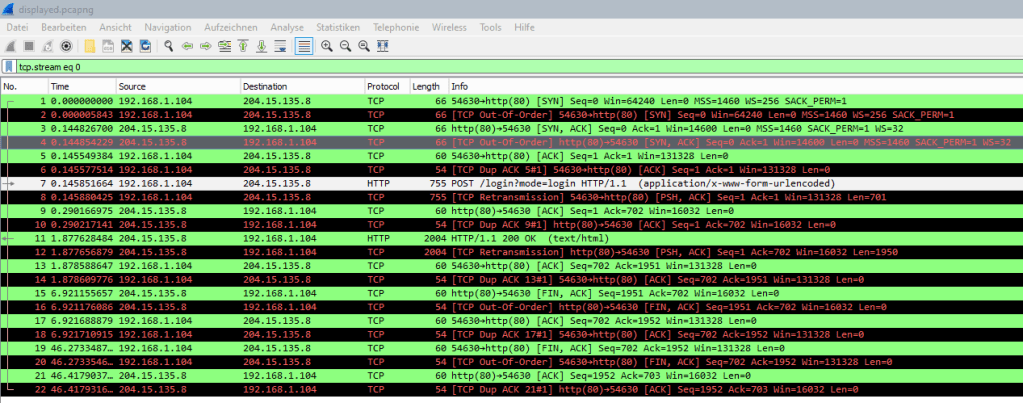Viewport: 1023px width, 403px height.
Task: Jump to the first packet icon
Action: tap(244, 46)
